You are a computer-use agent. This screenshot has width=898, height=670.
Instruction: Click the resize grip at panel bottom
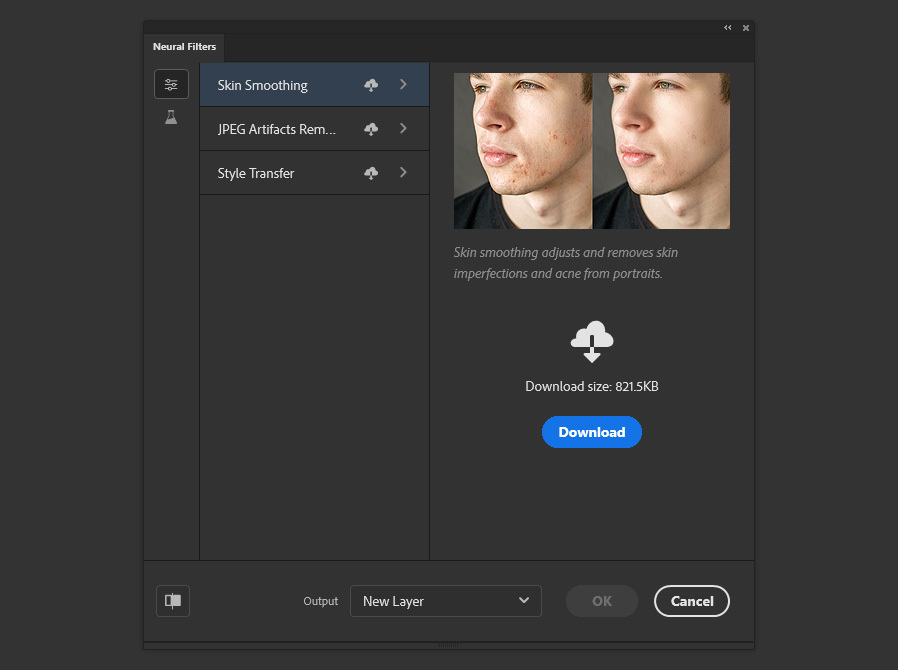[448, 645]
